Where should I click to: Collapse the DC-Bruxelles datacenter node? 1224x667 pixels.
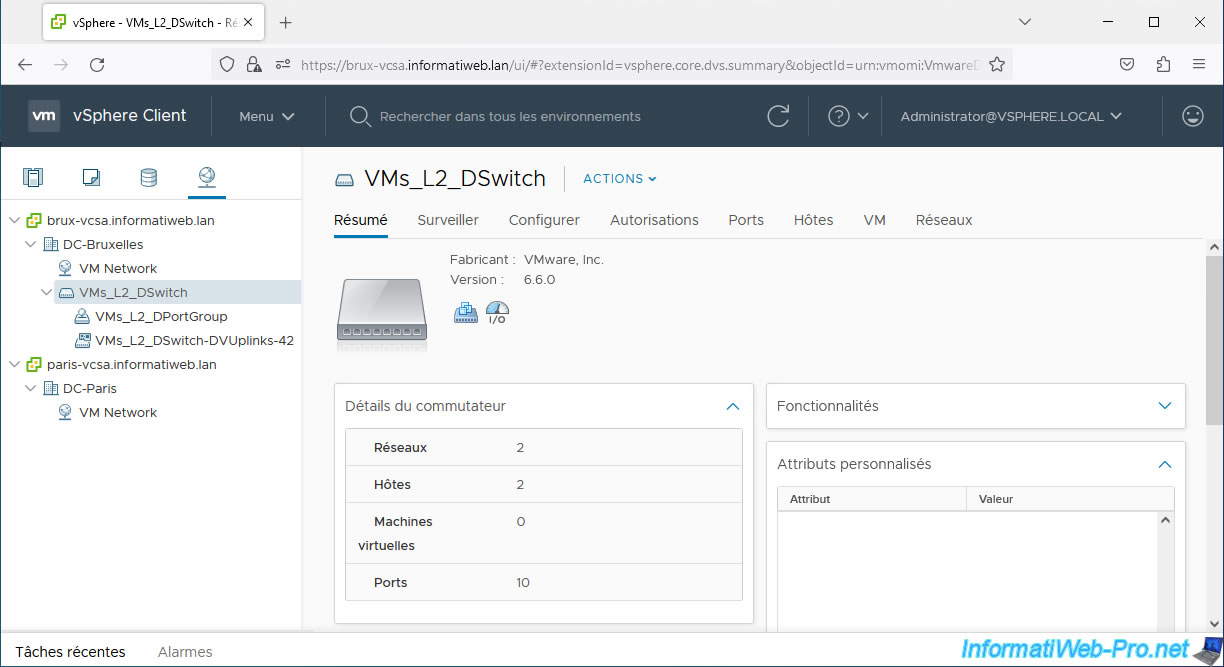pyautogui.click(x=31, y=244)
